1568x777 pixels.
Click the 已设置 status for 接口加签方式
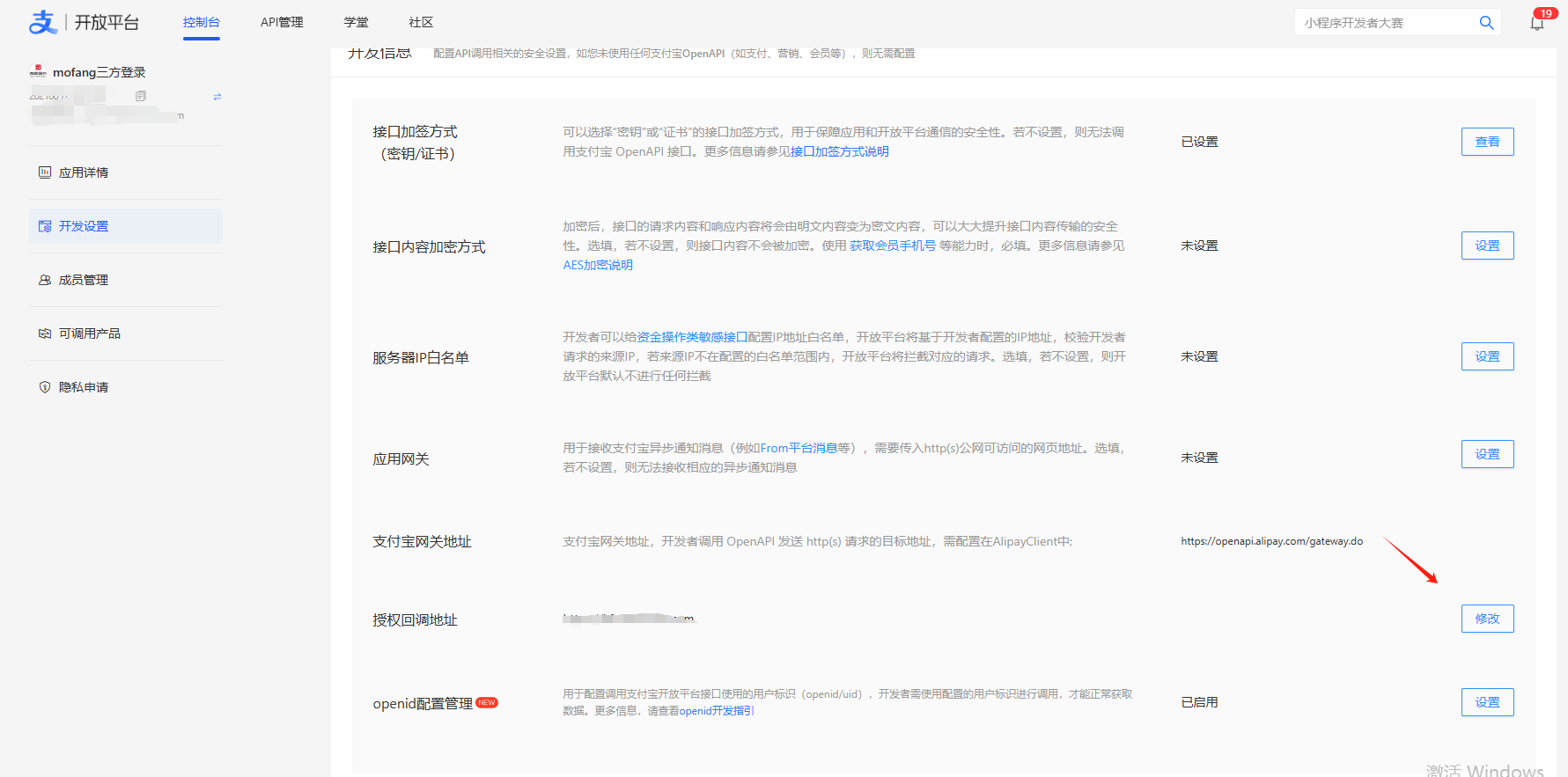1199,142
